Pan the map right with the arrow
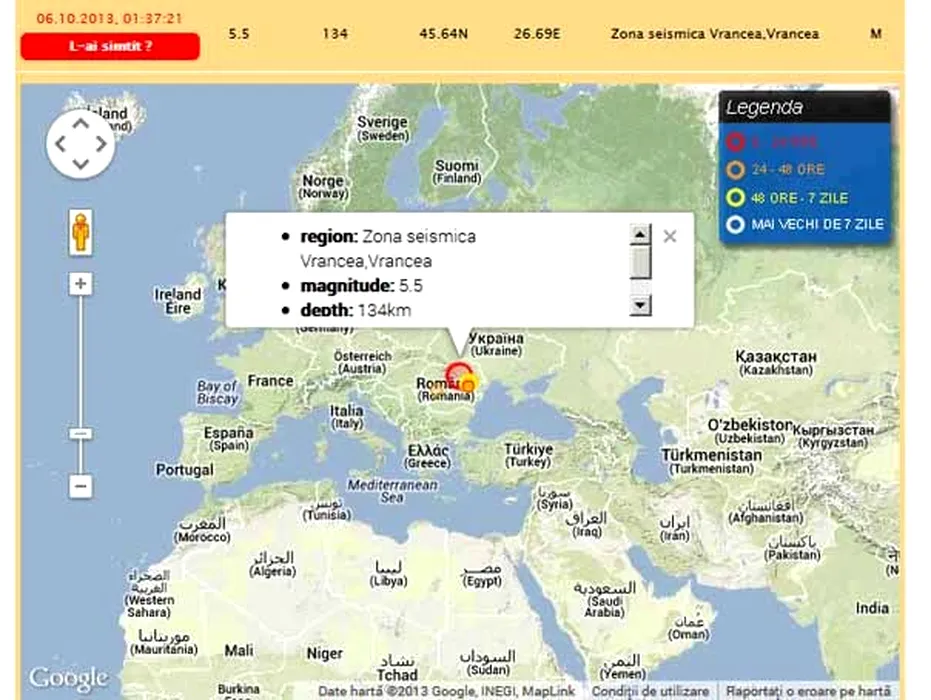The height and width of the screenshot is (700, 931). (101, 144)
